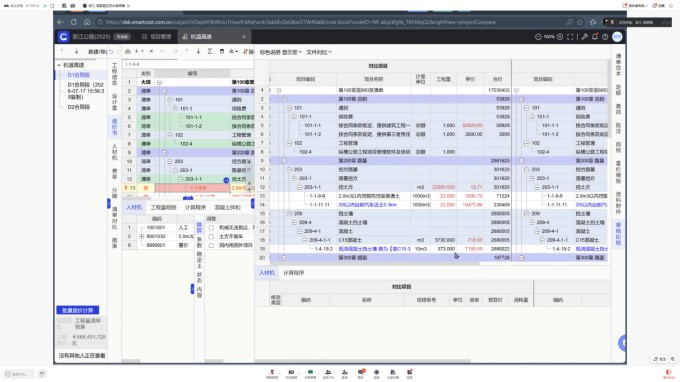Click the save icon in the toolbar
Viewport: 680px width, 382px height.
(x=222, y=51)
